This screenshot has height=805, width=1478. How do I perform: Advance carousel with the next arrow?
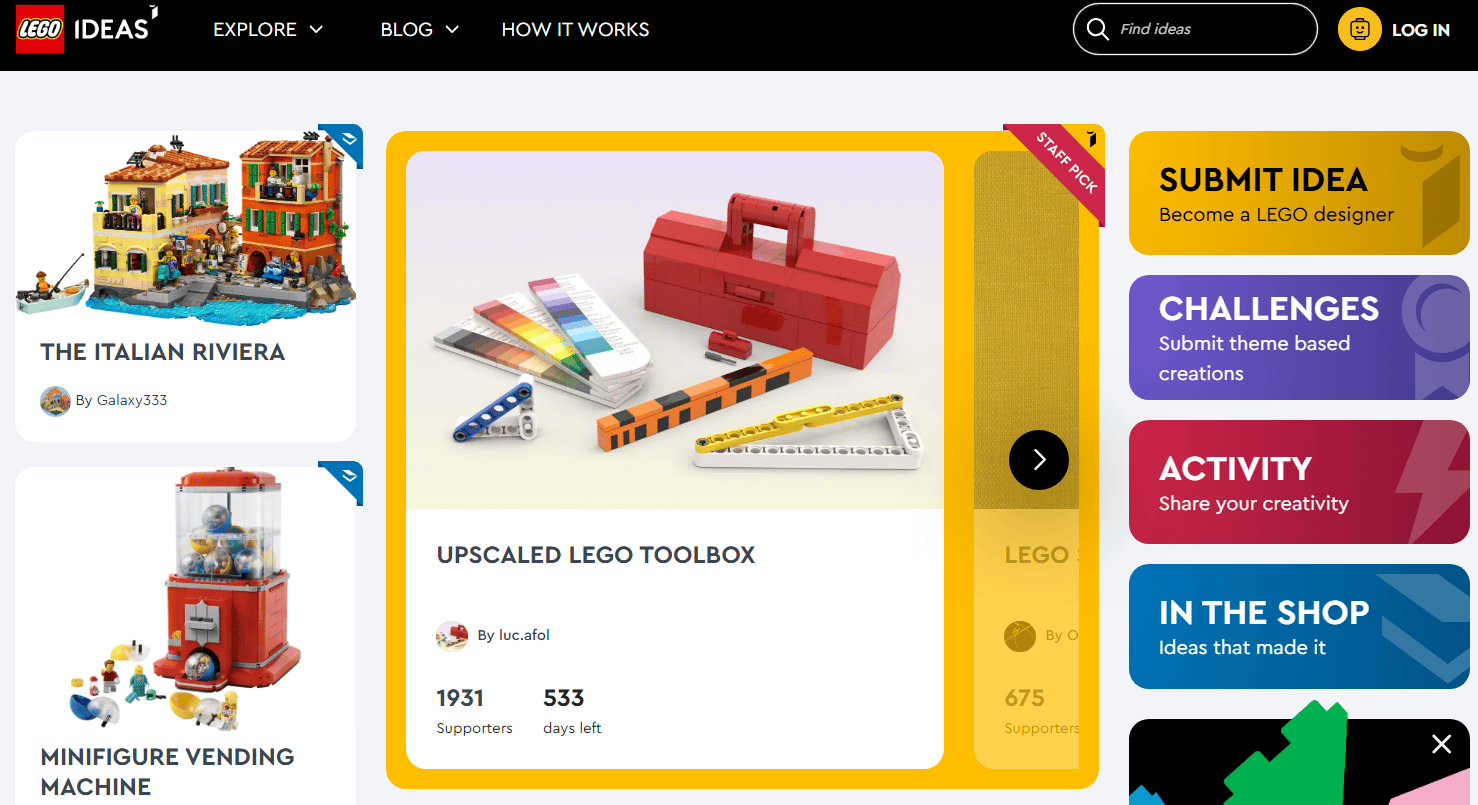[x=1039, y=460]
